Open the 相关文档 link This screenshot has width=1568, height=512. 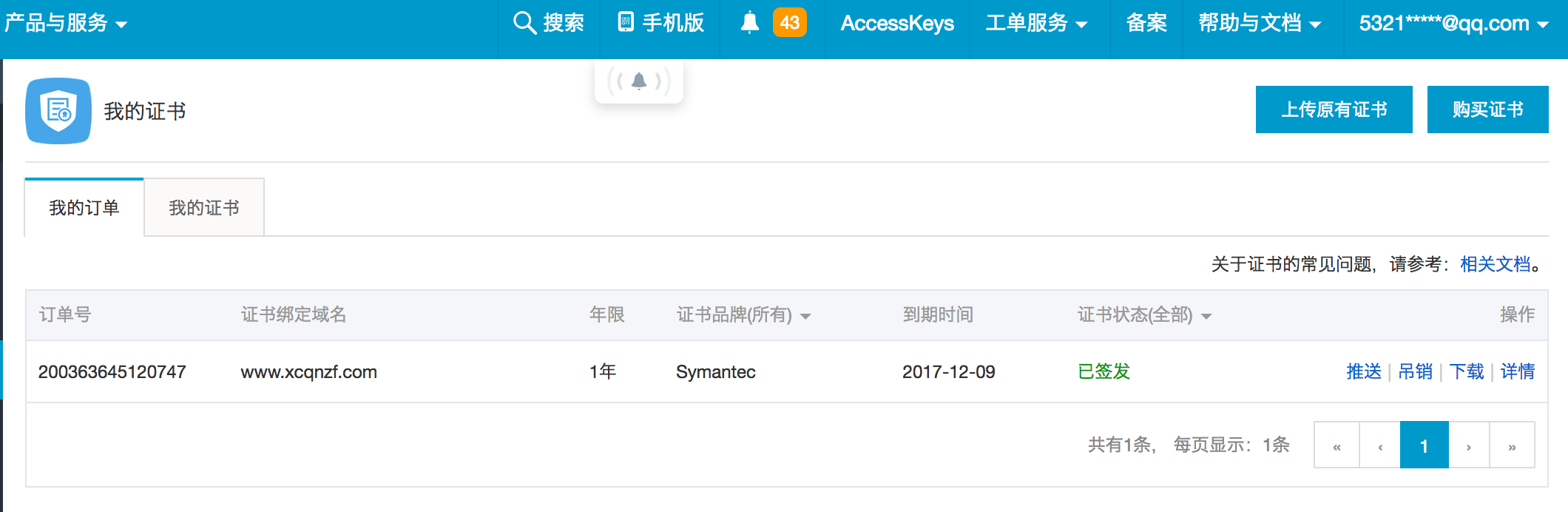(x=1495, y=264)
